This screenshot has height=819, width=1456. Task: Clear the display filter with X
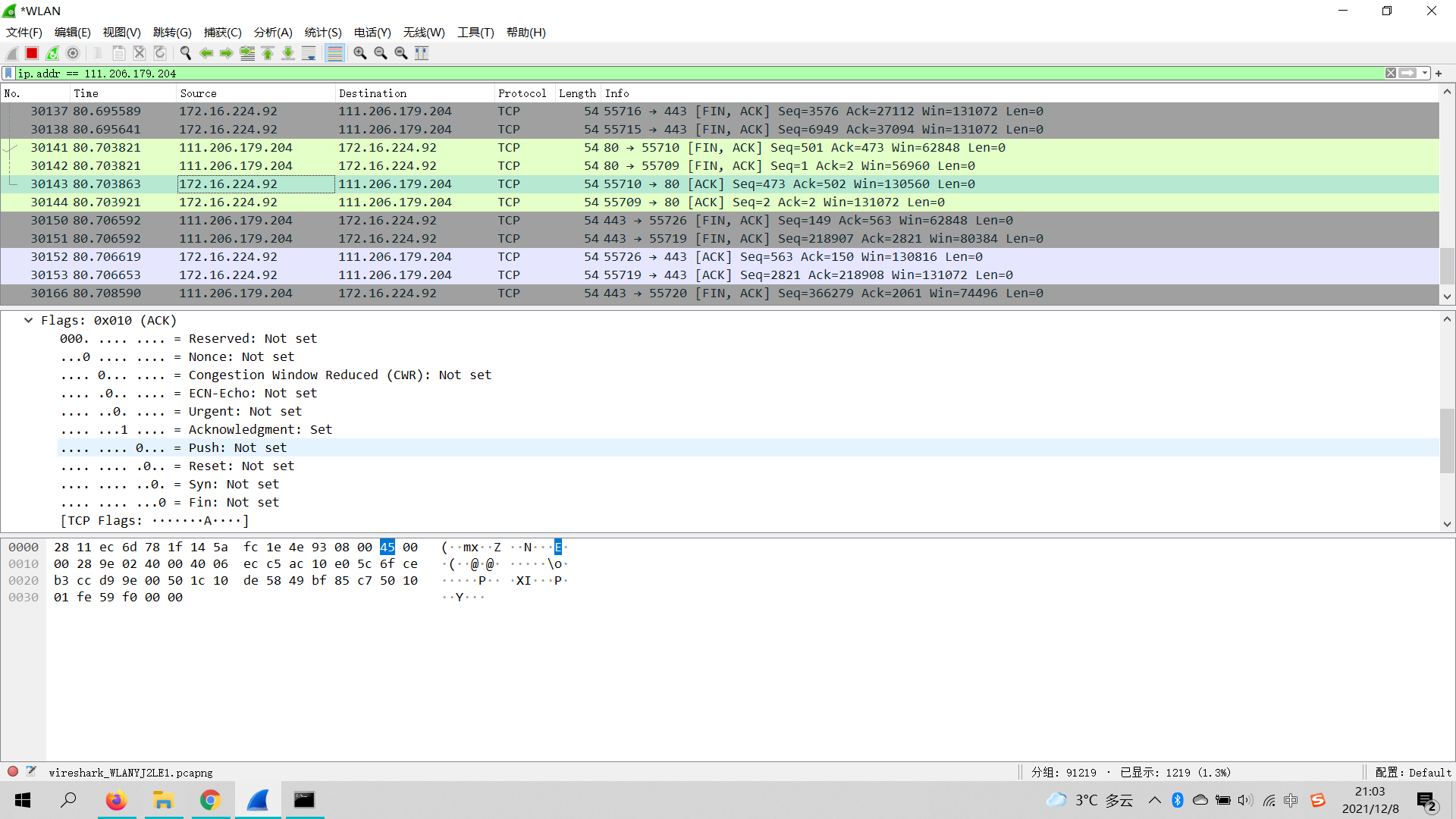1391,74
